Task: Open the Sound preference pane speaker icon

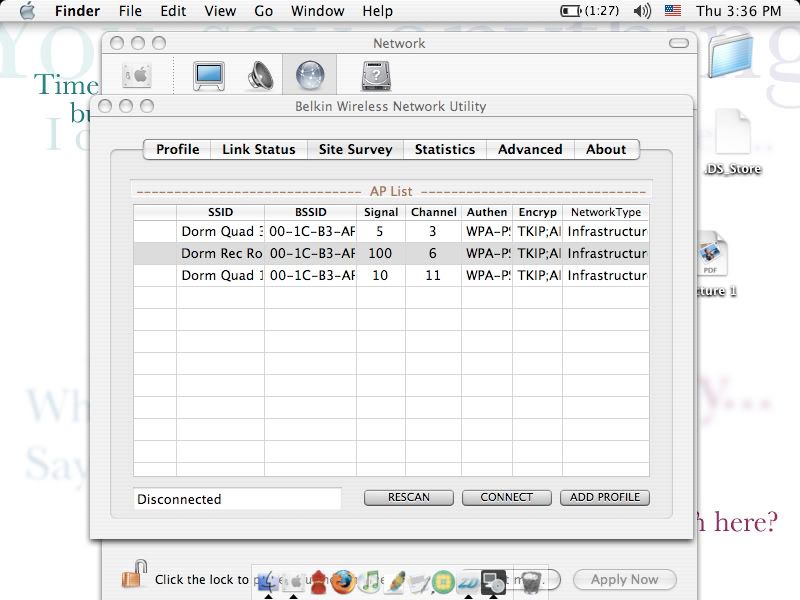Action: 260,76
